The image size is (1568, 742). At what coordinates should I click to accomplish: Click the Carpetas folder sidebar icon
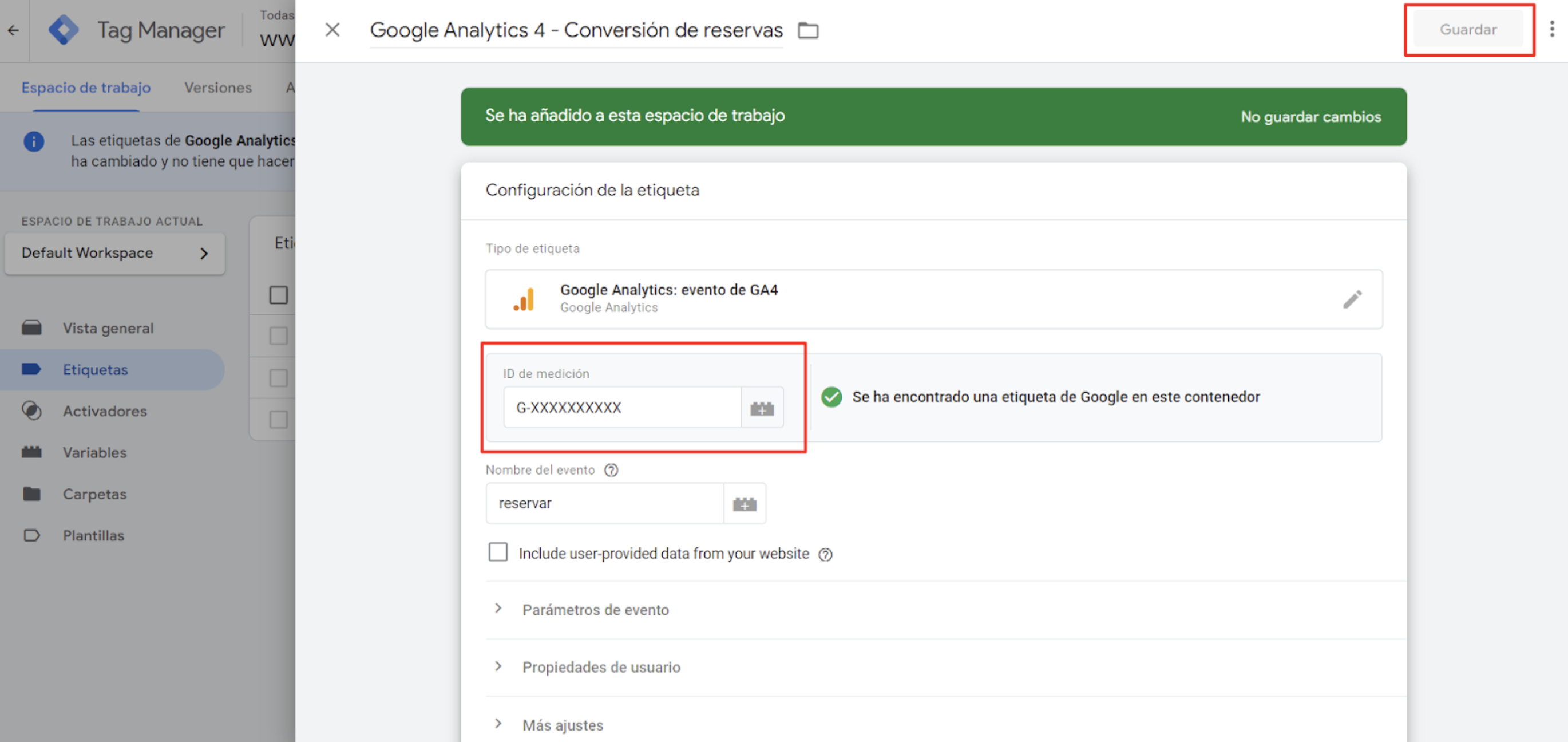[31, 494]
